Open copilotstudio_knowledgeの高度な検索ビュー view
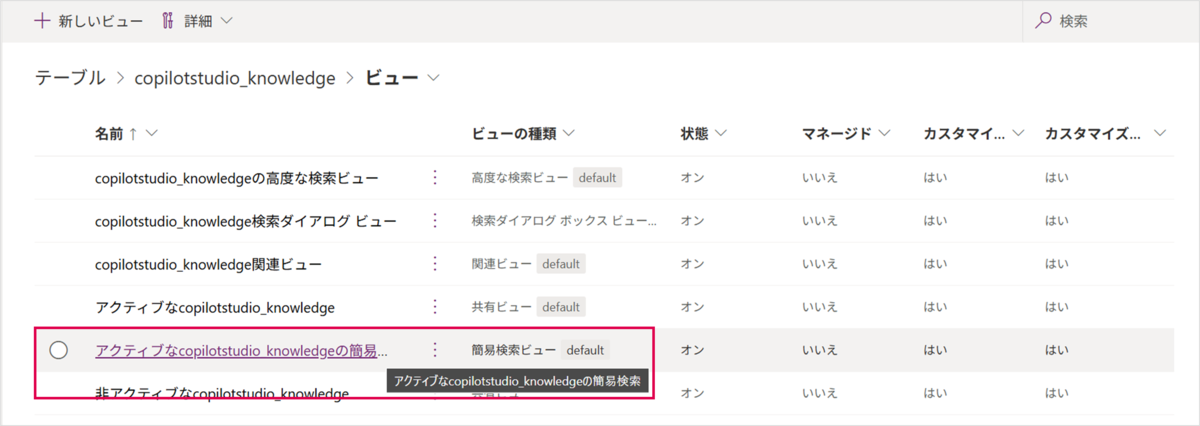 (x=237, y=177)
